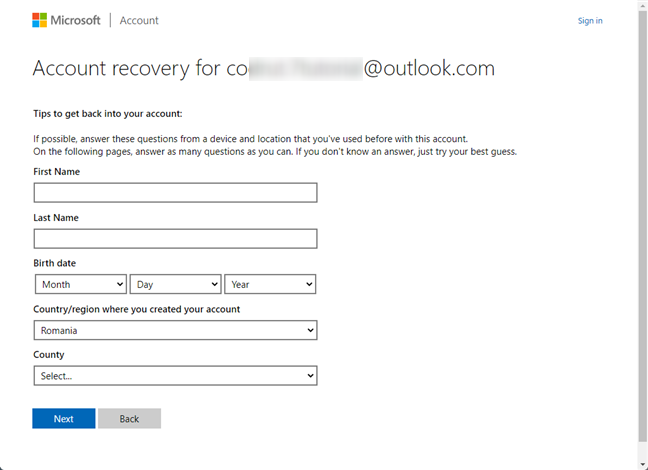The height and width of the screenshot is (470, 648).
Task: Click the 'Birth date' label
Action: [55, 263]
